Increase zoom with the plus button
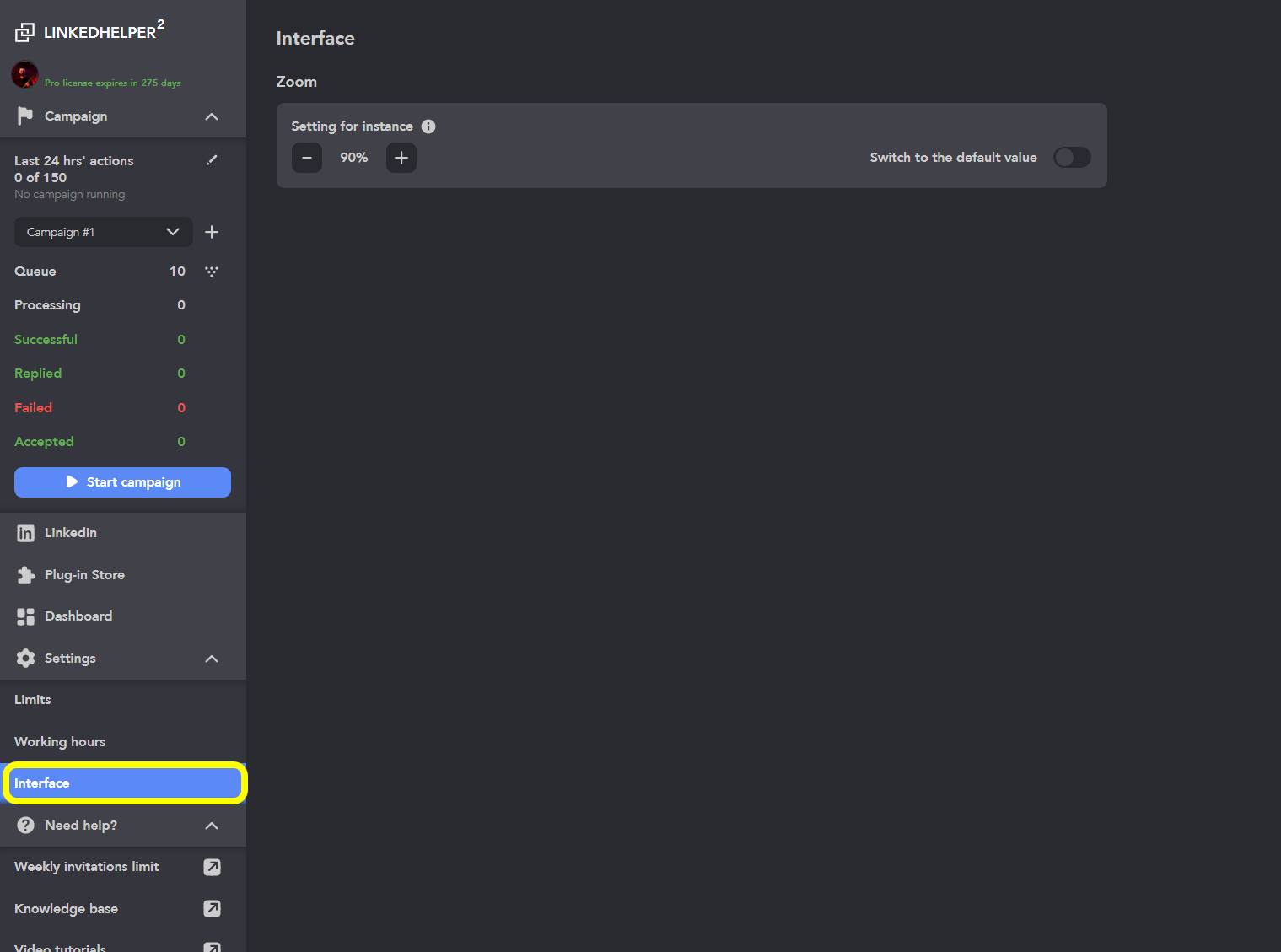 tap(401, 158)
